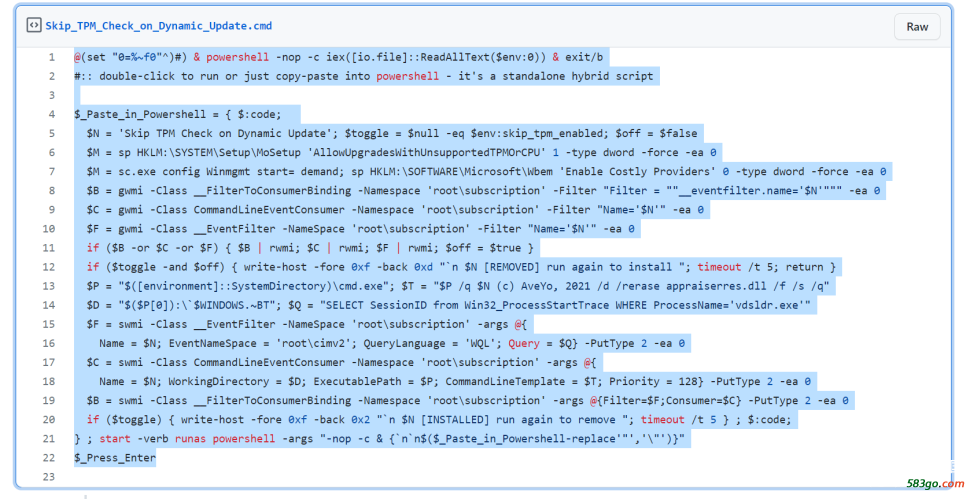Click '__FilterToConsumerBinding' on line 8
Screen dimensions: 970x499
tap(274, 190)
